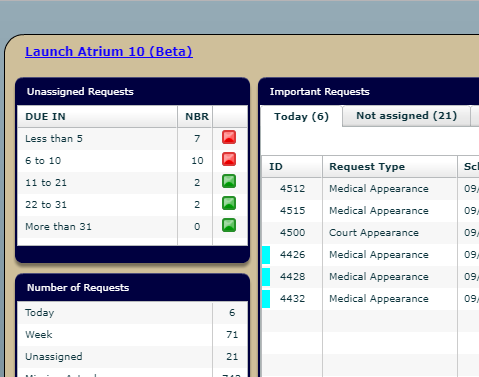Viewport: 479px width, 377px height.
Task: Click the Today row in Number of Requests
Action: 132,313
